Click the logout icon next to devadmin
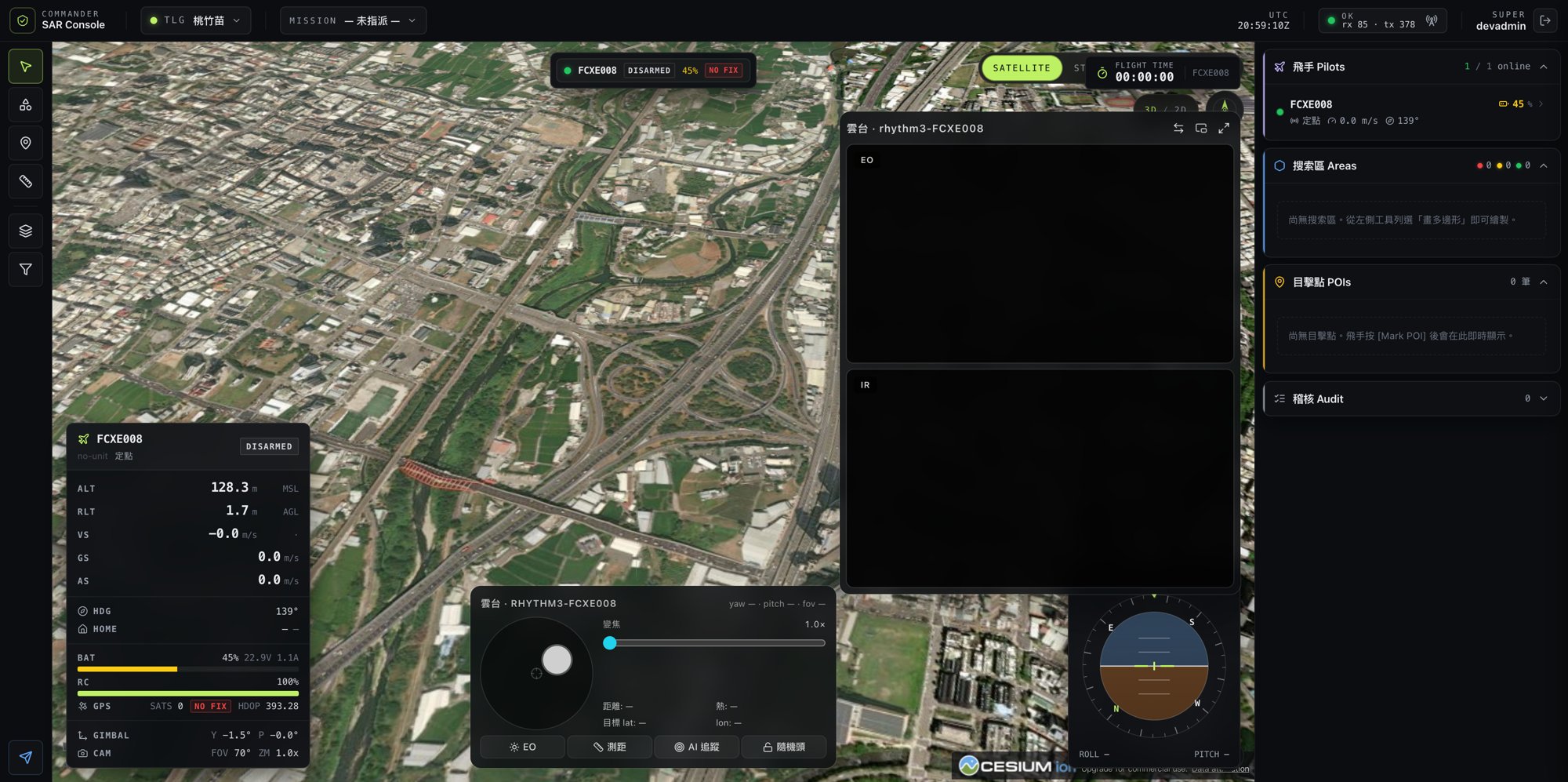The width and height of the screenshot is (1568, 782). click(1545, 20)
